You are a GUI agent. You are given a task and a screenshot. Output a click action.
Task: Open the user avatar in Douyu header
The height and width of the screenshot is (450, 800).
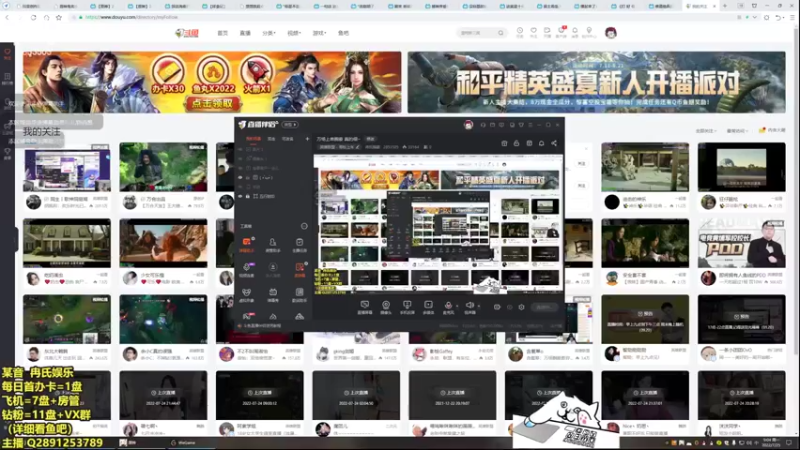(611, 33)
